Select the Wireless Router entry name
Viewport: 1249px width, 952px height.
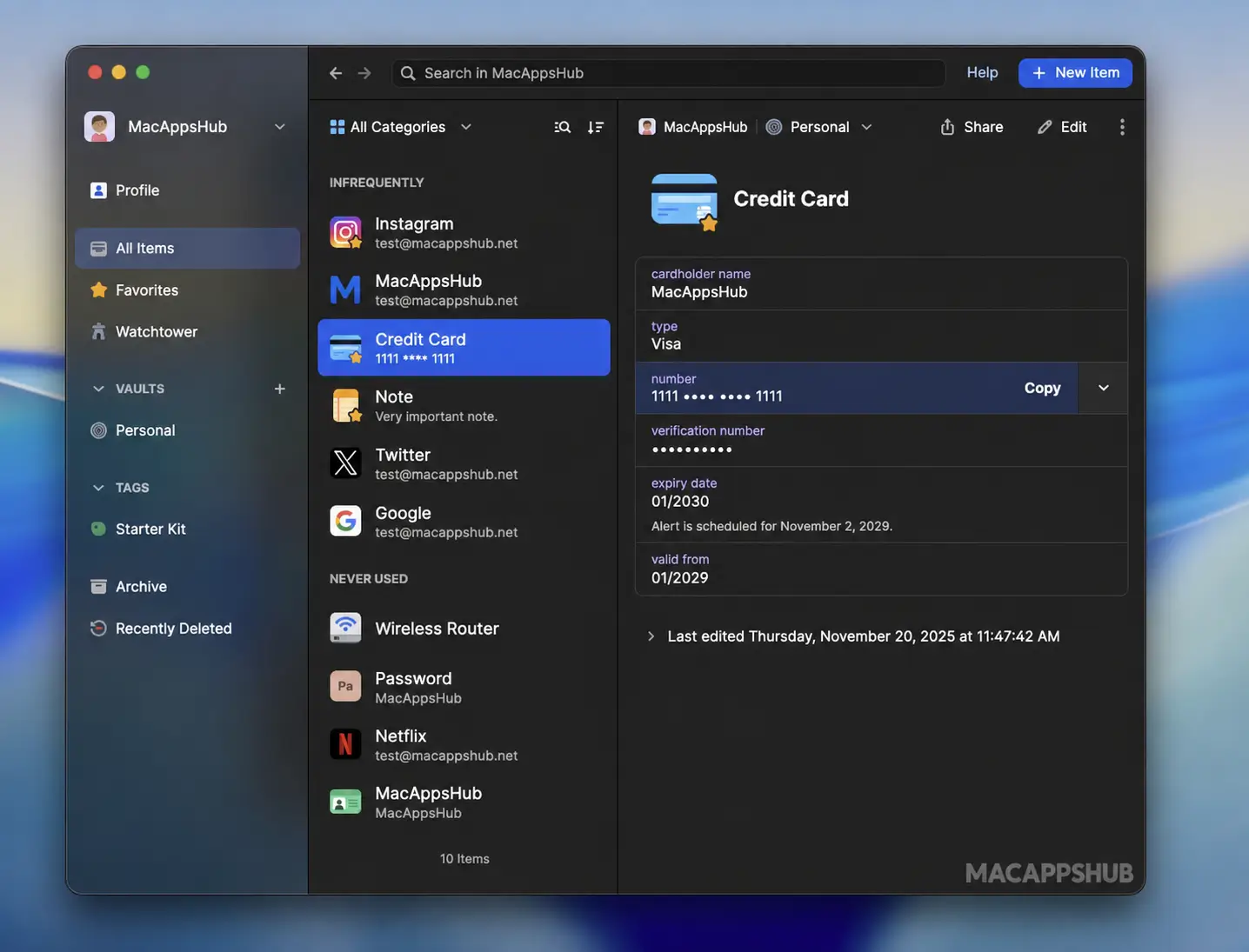pyautogui.click(x=437, y=629)
